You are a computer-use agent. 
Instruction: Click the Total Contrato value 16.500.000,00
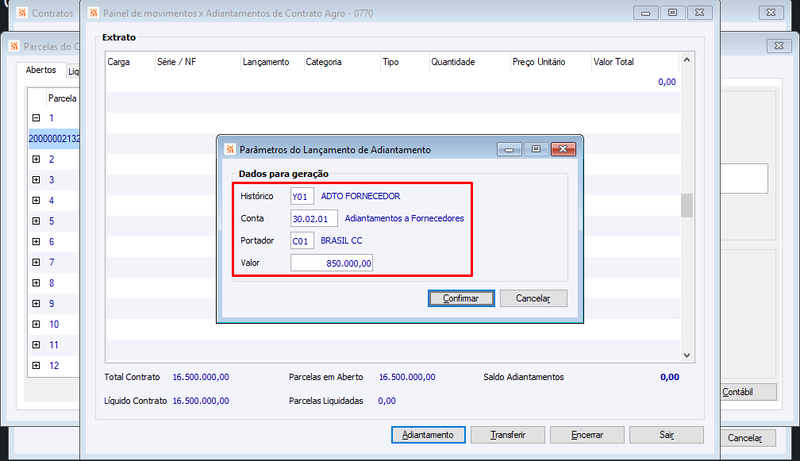point(201,377)
